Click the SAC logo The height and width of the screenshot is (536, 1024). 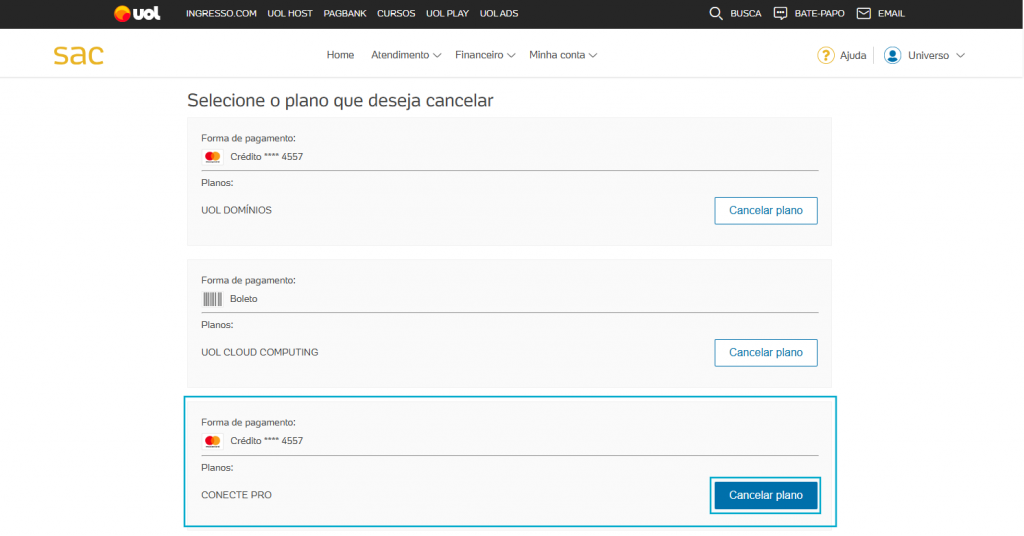click(78, 55)
